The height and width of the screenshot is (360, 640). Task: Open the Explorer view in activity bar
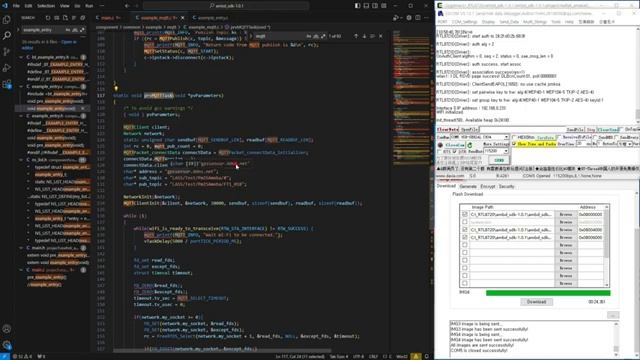tap(7, 20)
